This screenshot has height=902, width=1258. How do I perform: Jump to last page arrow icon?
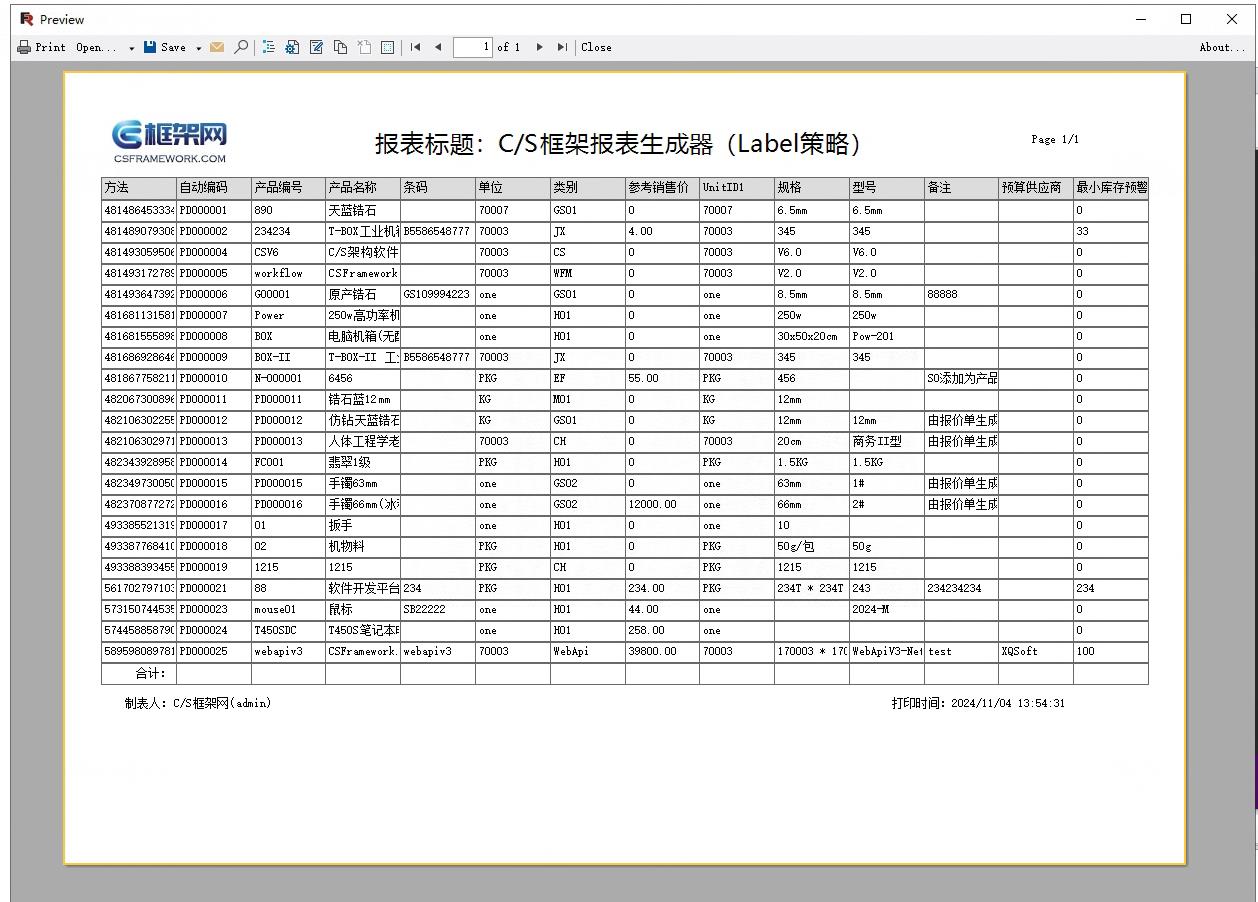click(561, 47)
